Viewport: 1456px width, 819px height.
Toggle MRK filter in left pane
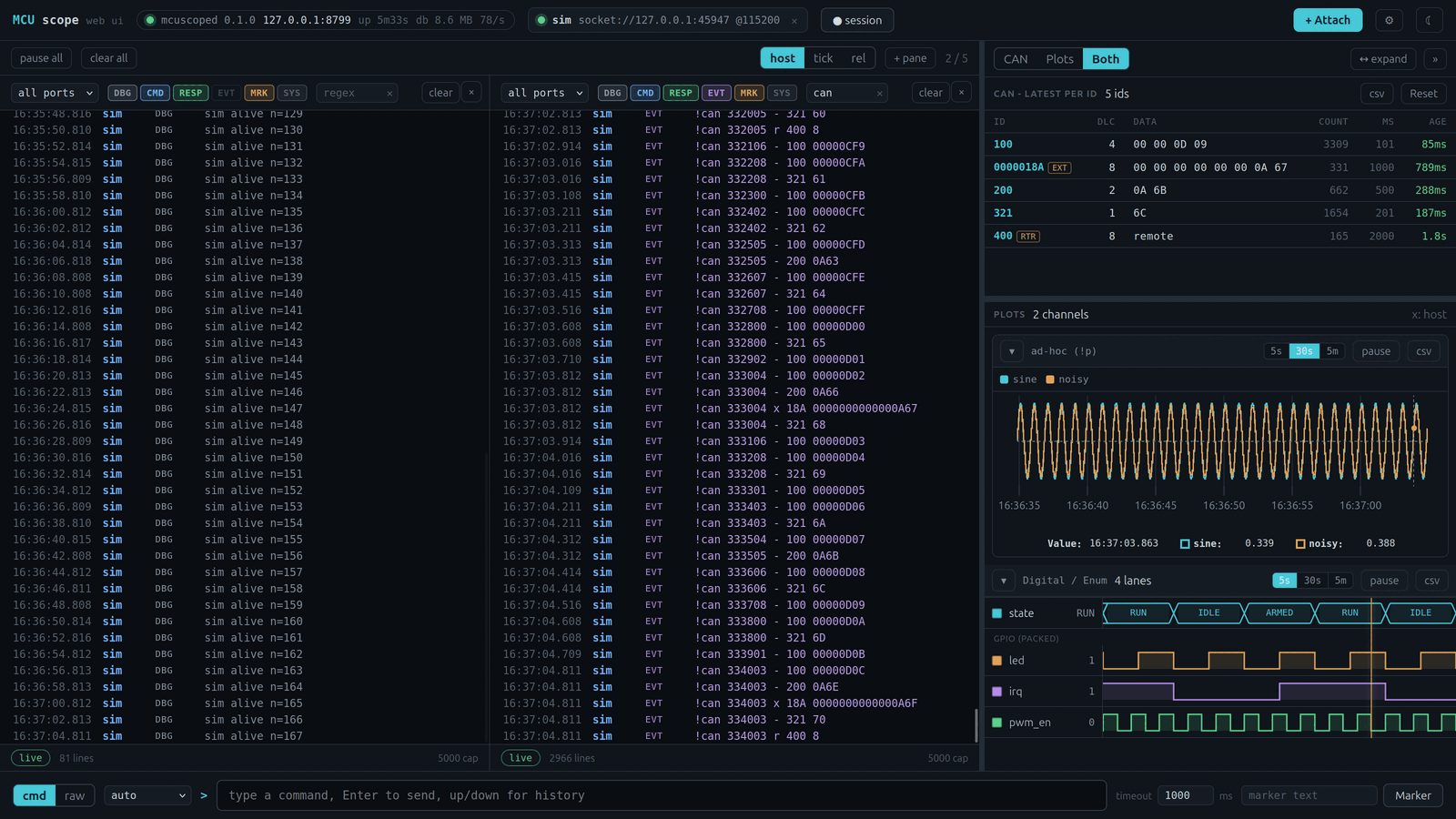(259, 93)
